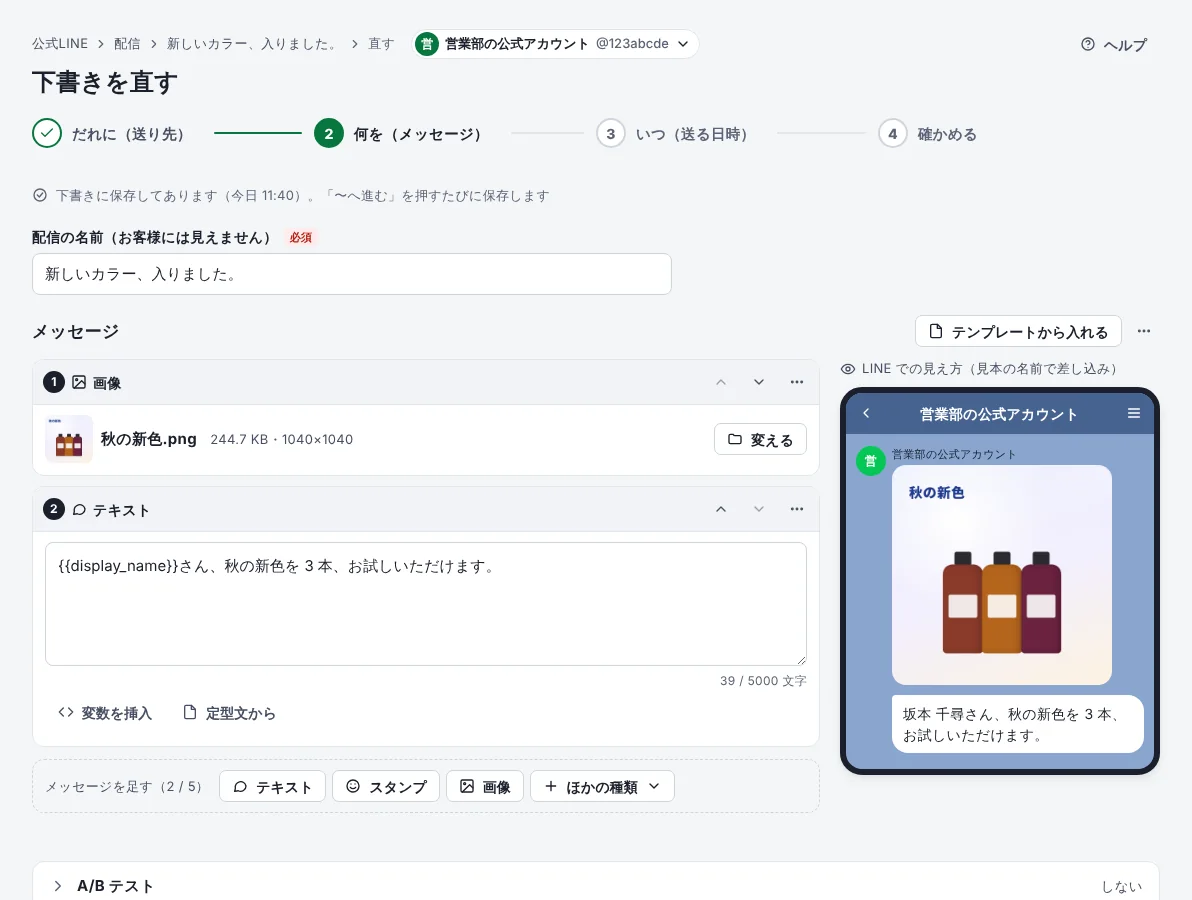Go back to step だれに（送り先）

click(x=109, y=134)
